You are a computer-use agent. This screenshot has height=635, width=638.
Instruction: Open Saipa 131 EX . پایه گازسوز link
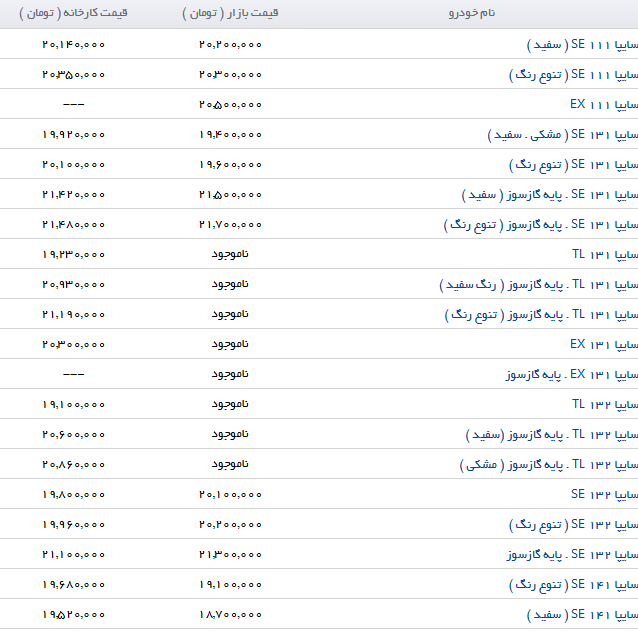tap(572, 374)
